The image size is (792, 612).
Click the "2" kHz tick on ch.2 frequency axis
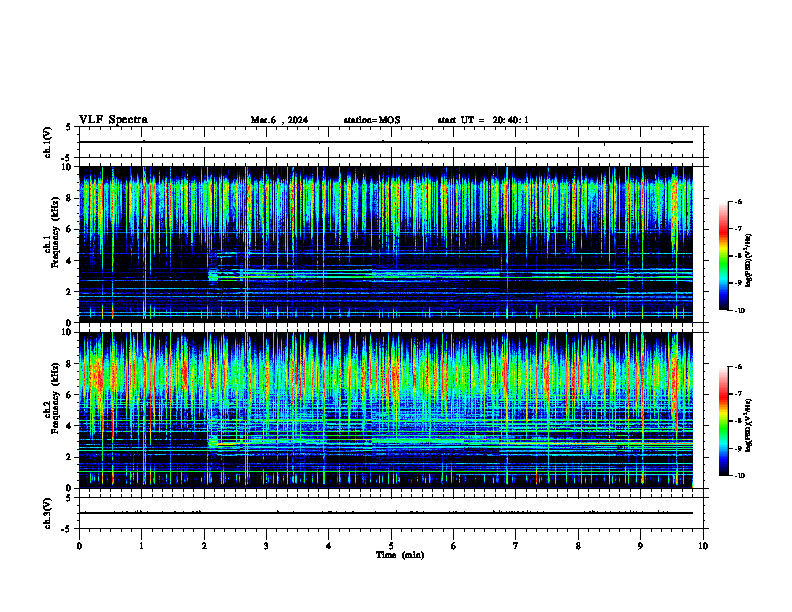click(x=70, y=457)
